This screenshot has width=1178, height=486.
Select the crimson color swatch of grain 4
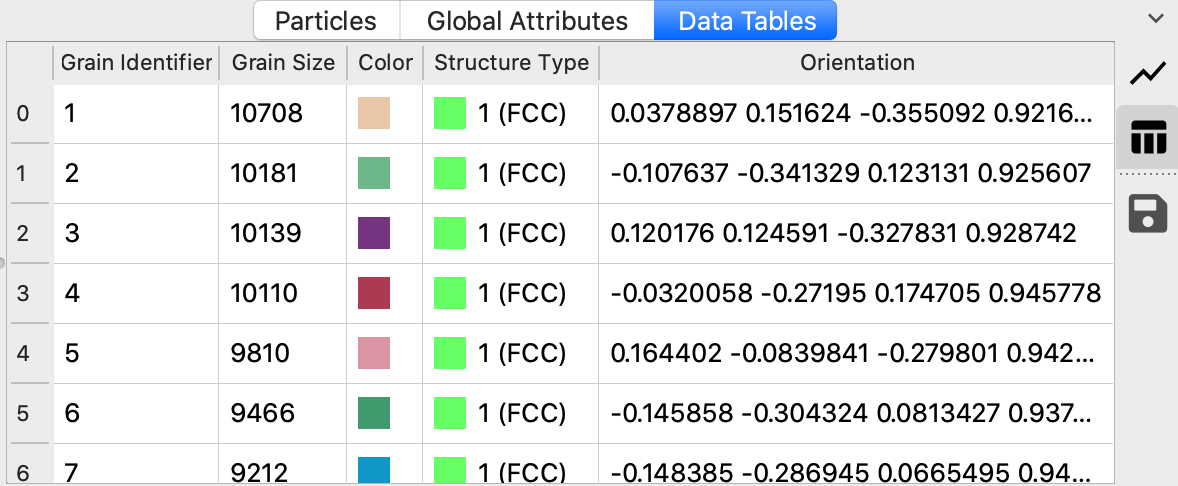[374, 293]
